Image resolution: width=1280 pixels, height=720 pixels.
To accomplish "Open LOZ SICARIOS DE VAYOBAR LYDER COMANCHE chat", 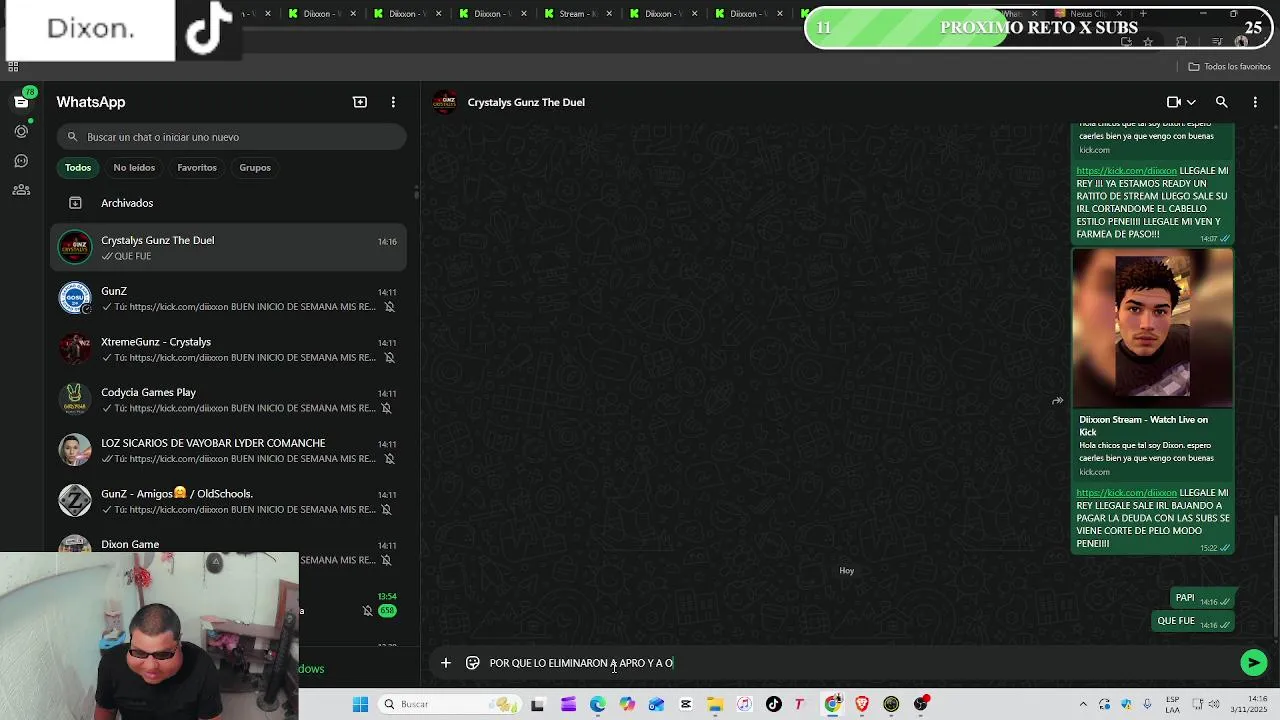I will (x=229, y=451).
